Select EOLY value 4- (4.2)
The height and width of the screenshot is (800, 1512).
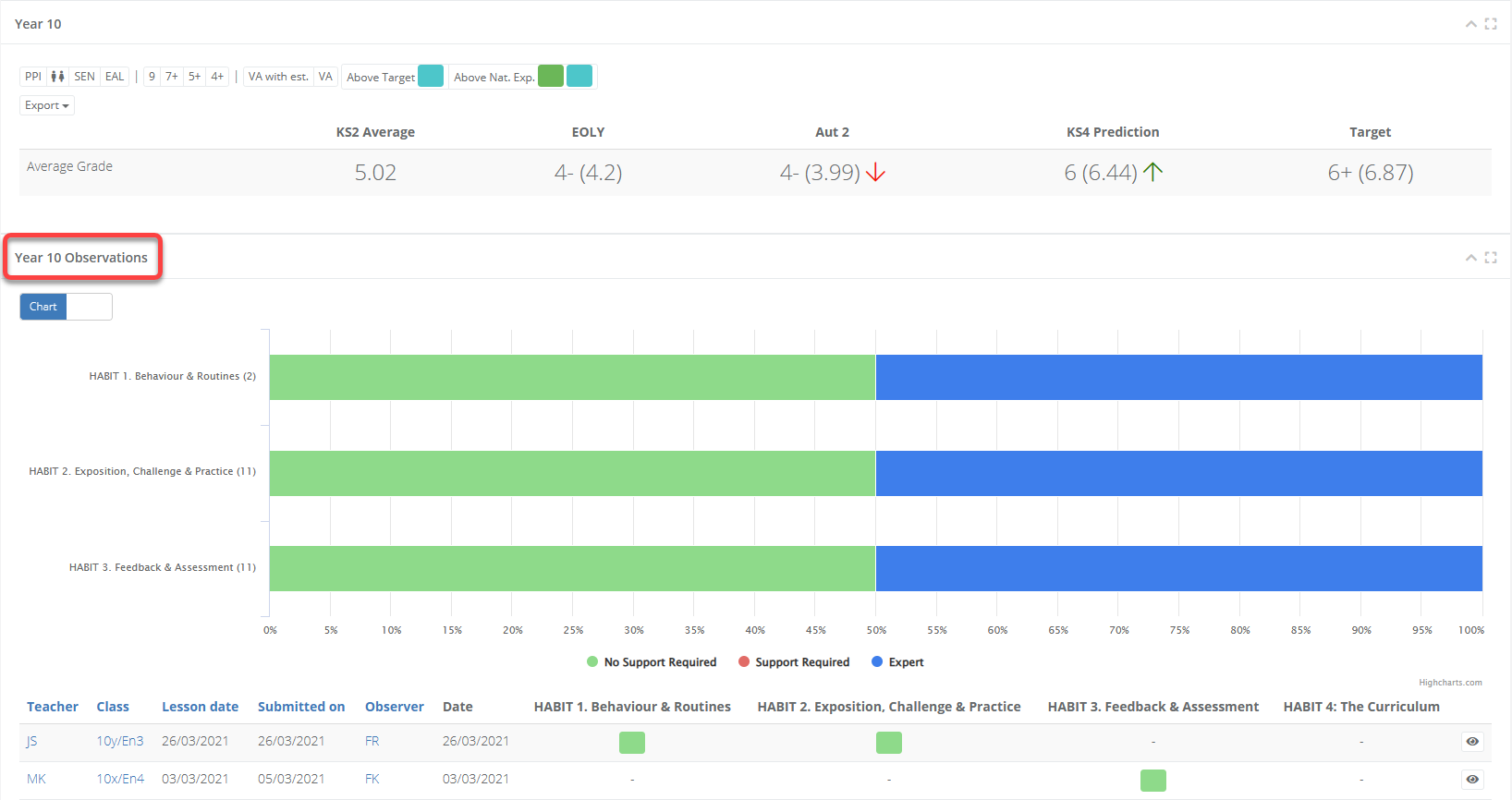click(588, 173)
